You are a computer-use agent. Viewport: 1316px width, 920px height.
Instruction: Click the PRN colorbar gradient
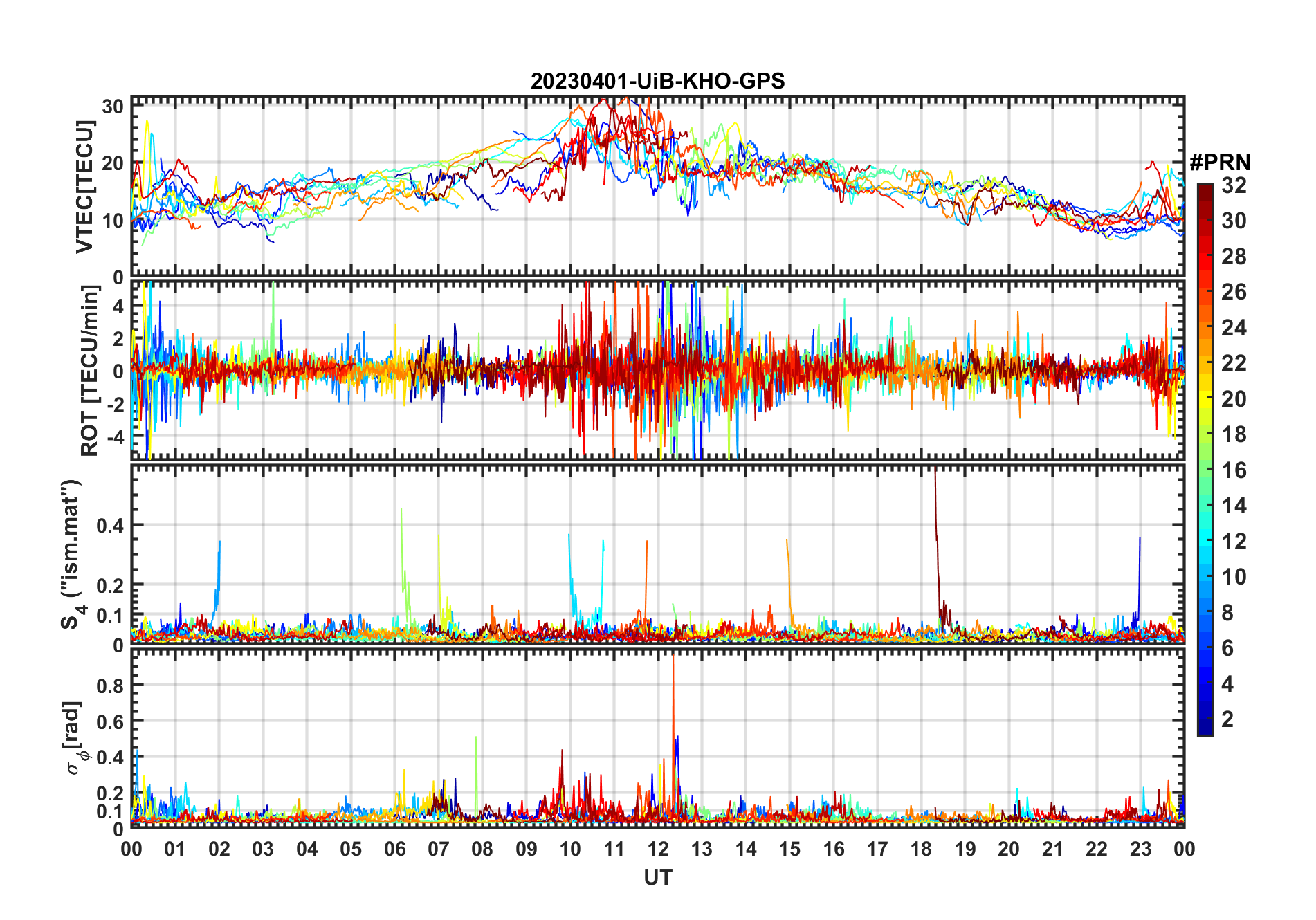tap(1205, 459)
